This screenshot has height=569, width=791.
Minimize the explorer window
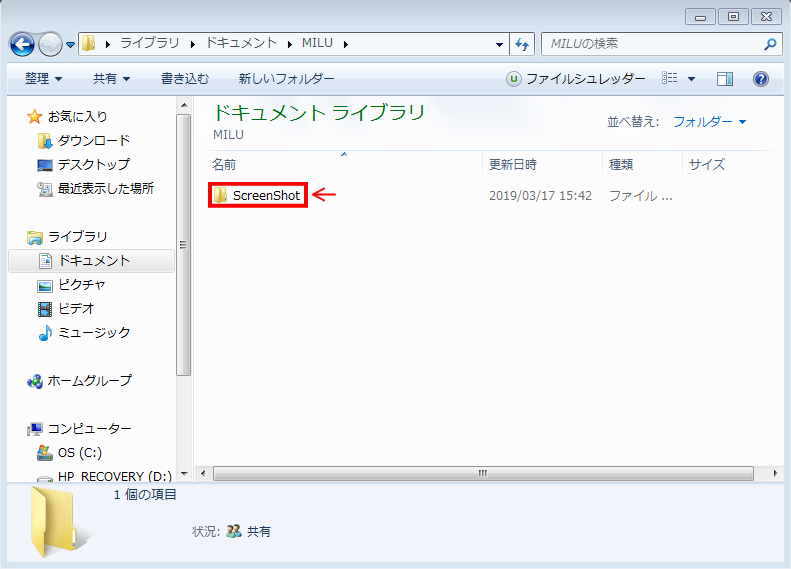pyautogui.click(x=700, y=17)
